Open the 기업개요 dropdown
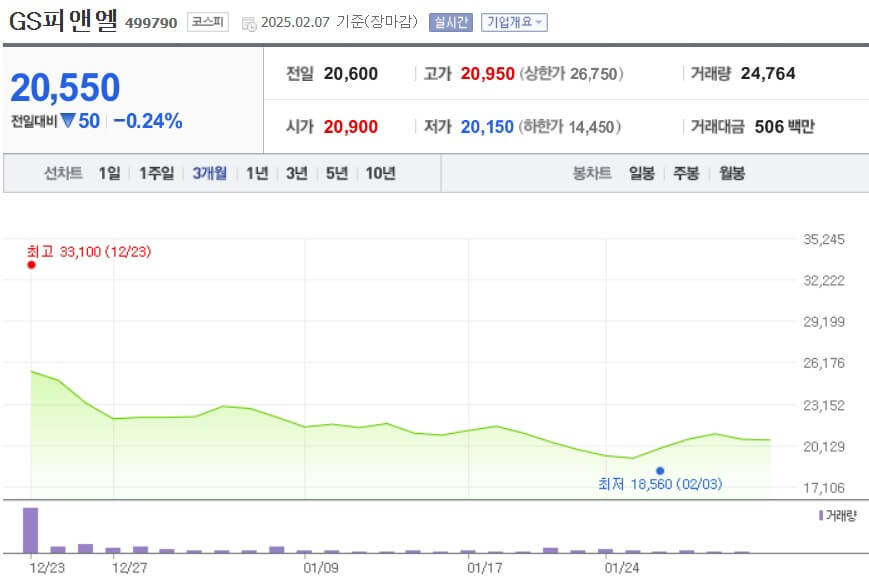 [x=514, y=22]
